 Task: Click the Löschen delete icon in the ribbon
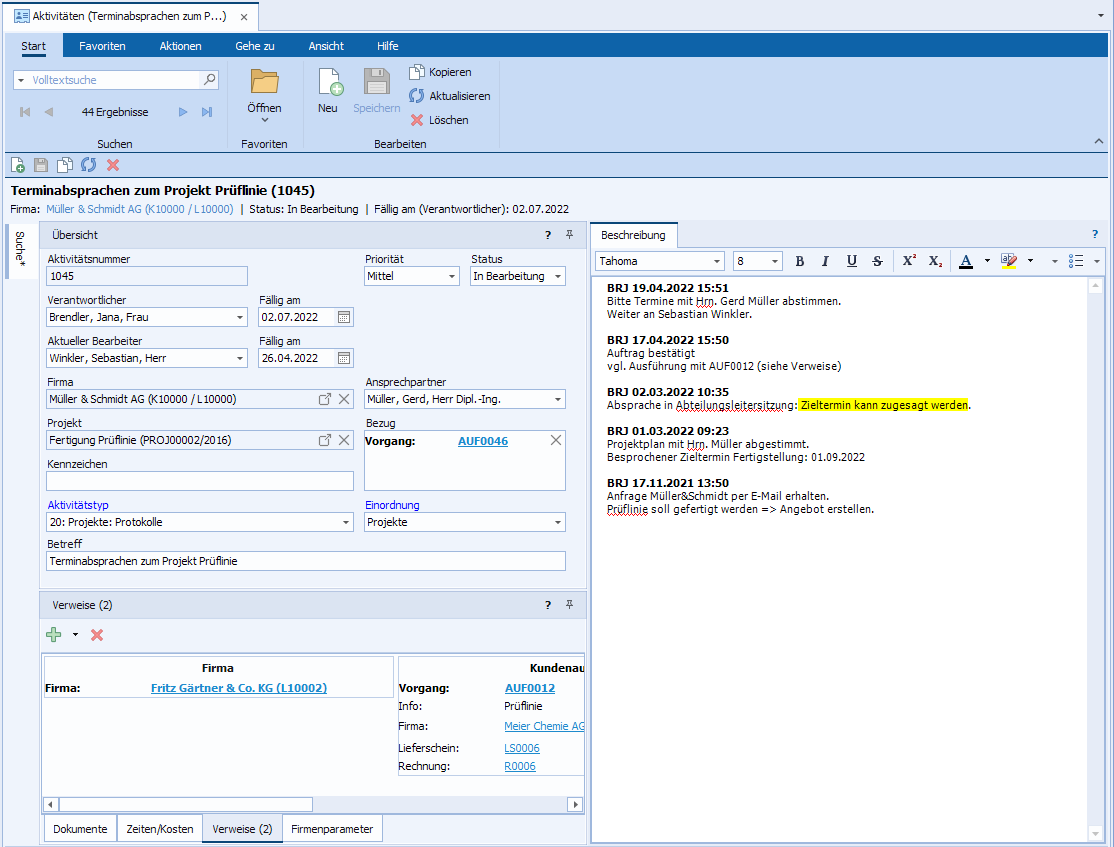(x=417, y=120)
